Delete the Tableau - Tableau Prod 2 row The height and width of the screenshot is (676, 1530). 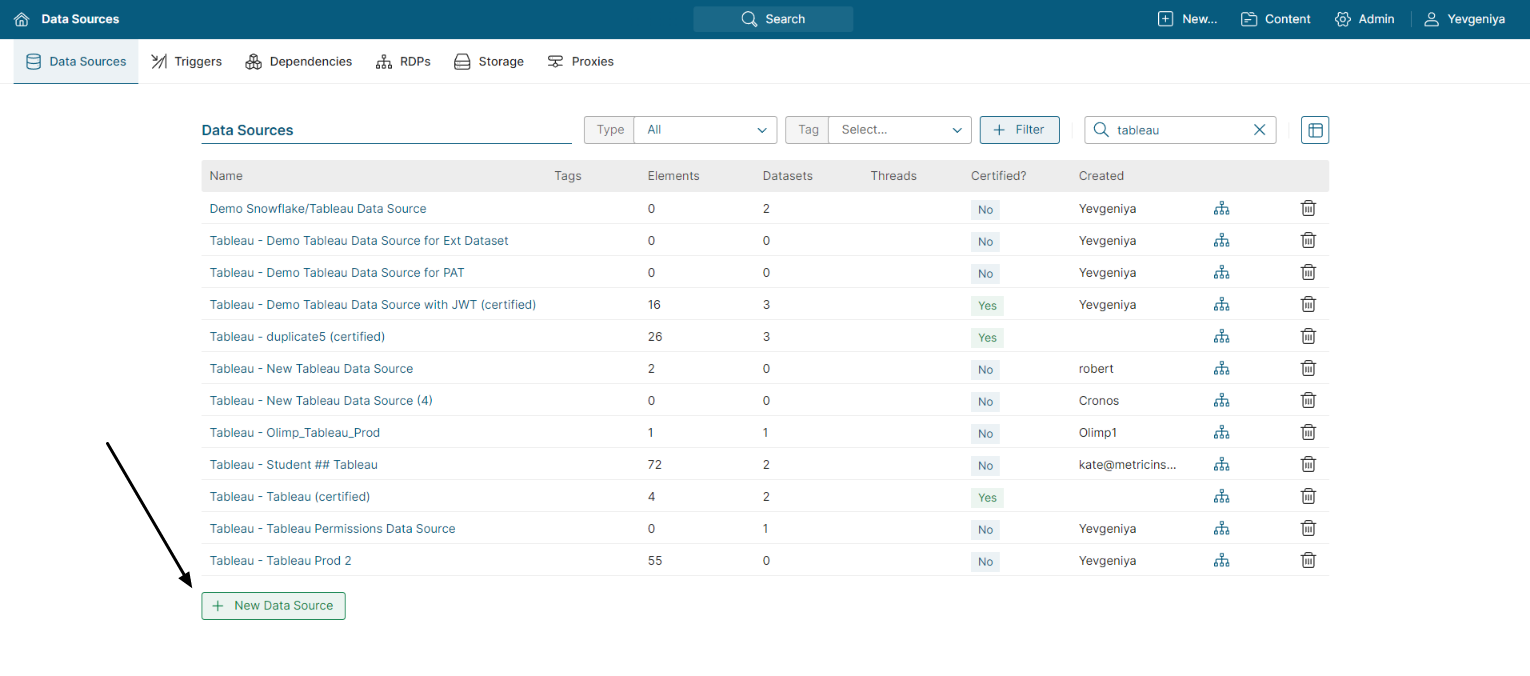pos(1307,560)
